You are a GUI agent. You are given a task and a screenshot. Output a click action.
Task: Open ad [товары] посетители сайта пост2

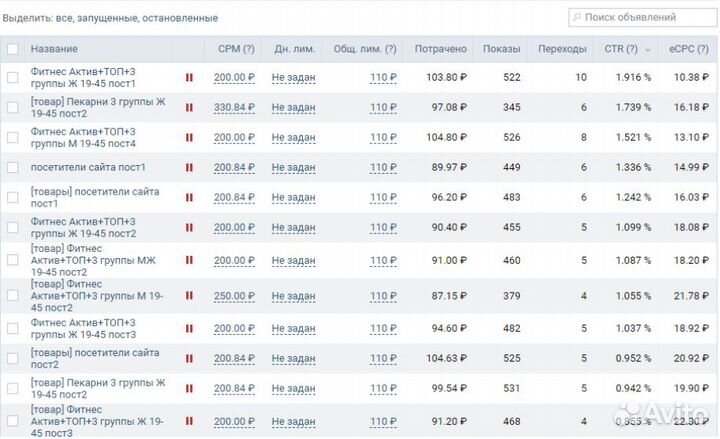(95, 358)
